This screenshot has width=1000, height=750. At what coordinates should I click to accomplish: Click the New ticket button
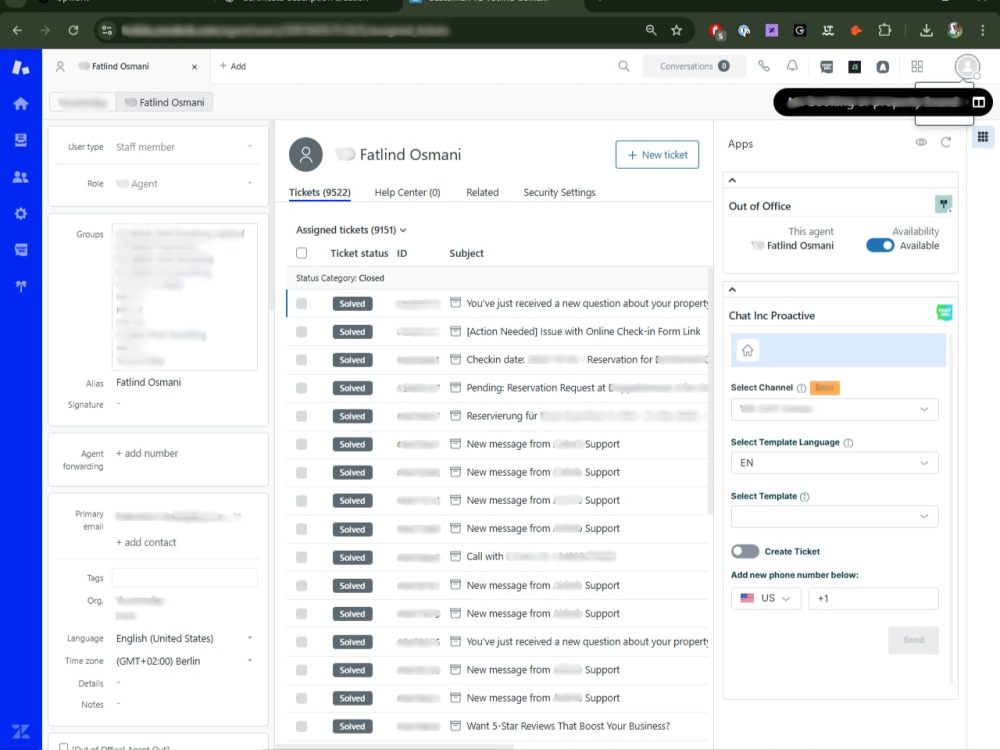click(657, 155)
